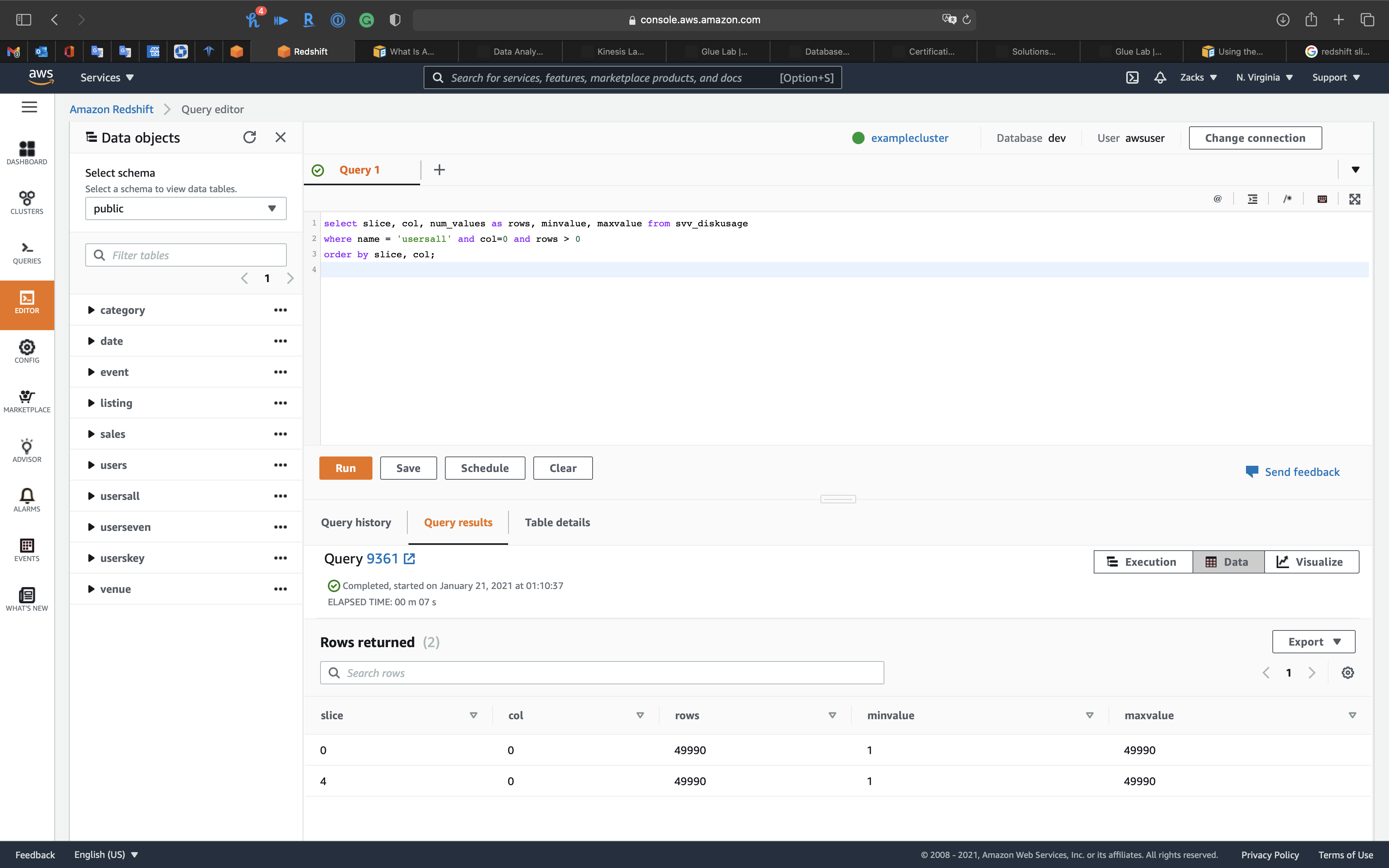Switch results view to Execution

(1142, 561)
